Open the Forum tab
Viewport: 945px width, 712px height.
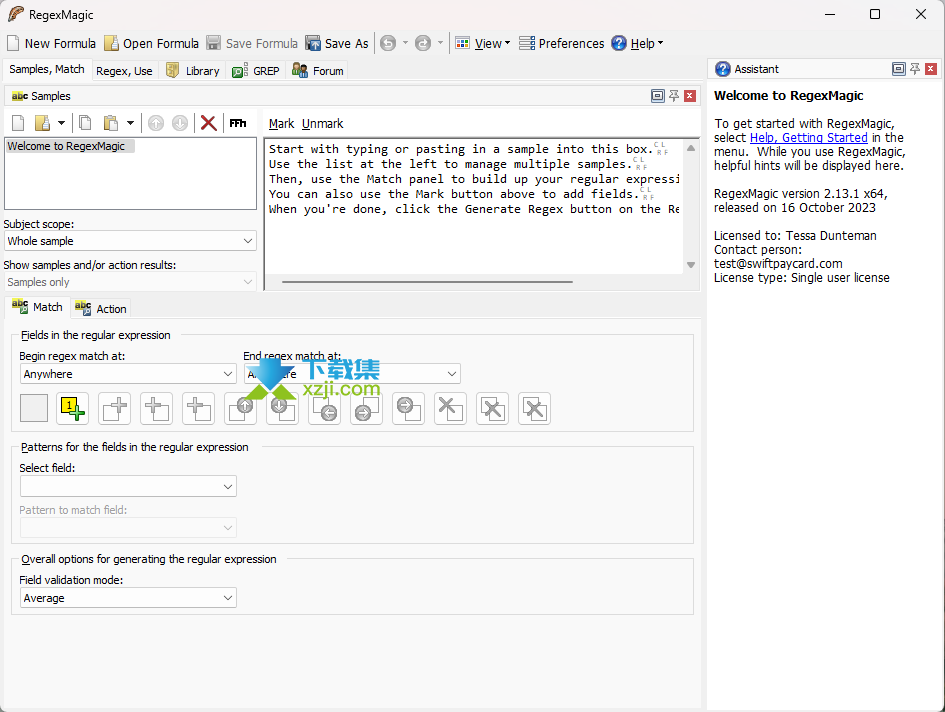coord(318,71)
